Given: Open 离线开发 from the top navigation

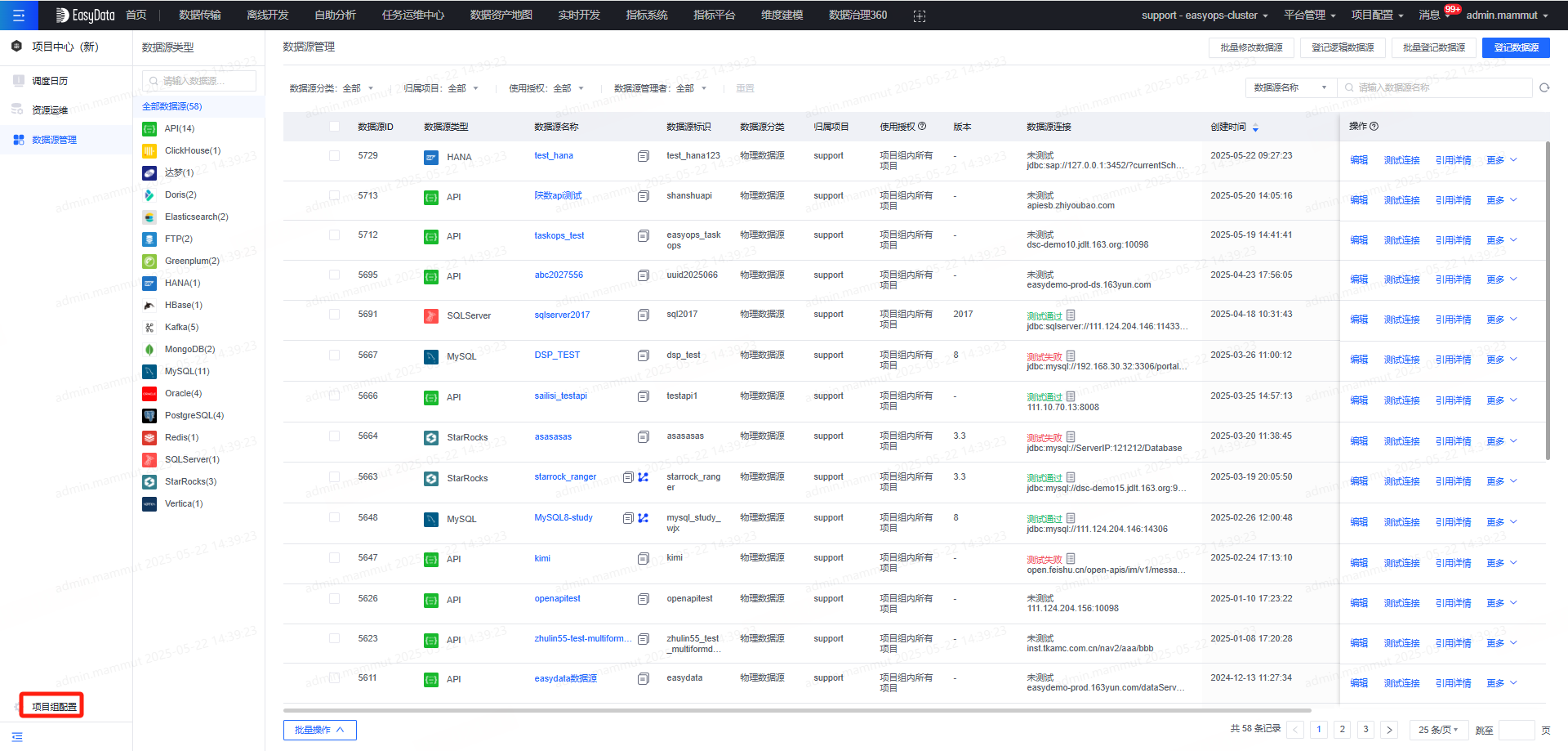Looking at the screenshot, I should click(x=267, y=15).
